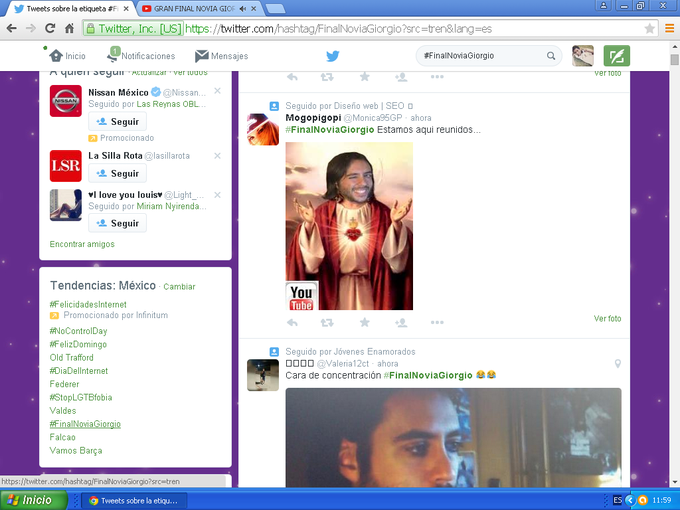Dismiss La Silla Rota suggestion
The image size is (680, 510).
(217, 156)
